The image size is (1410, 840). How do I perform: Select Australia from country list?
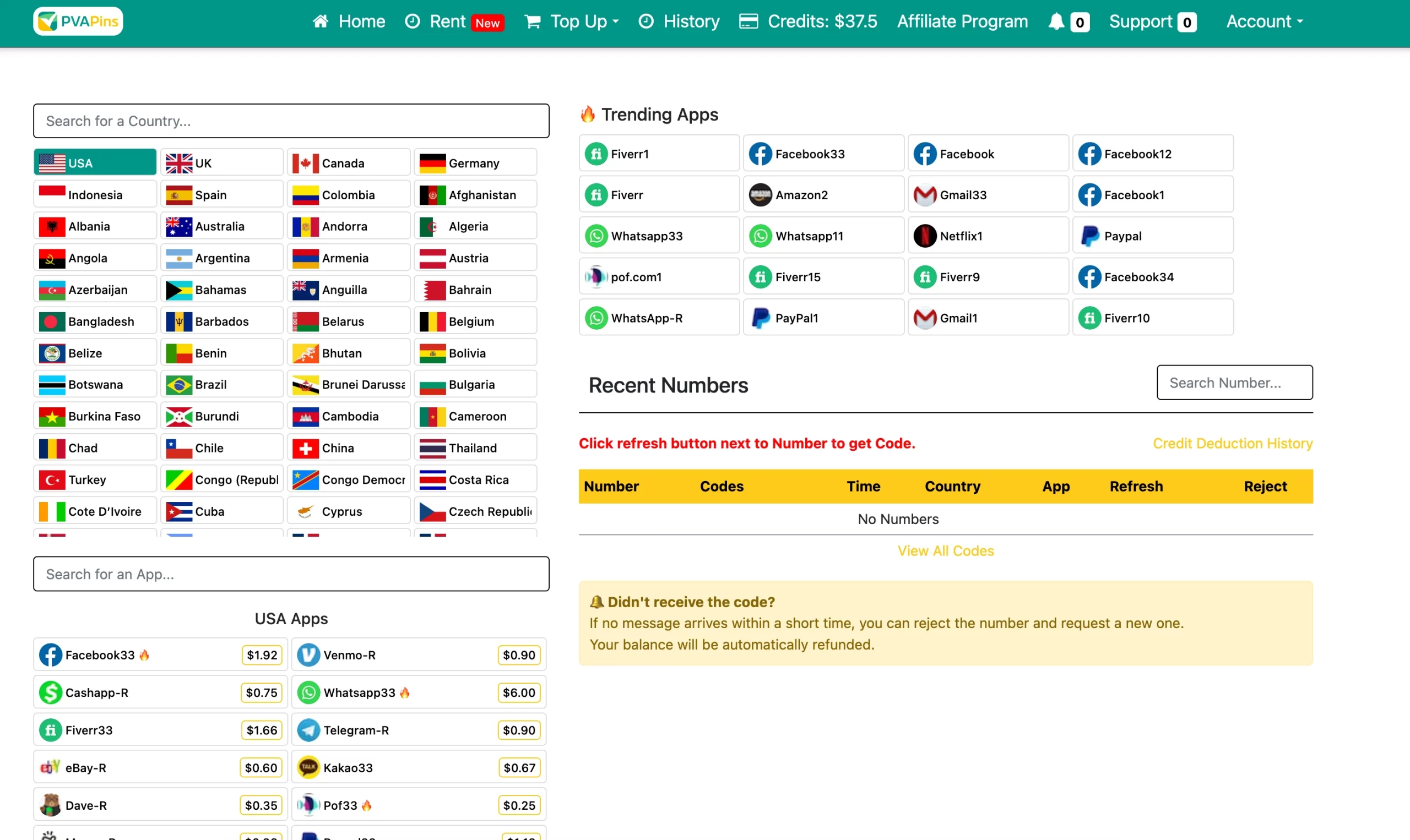click(x=222, y=226)
